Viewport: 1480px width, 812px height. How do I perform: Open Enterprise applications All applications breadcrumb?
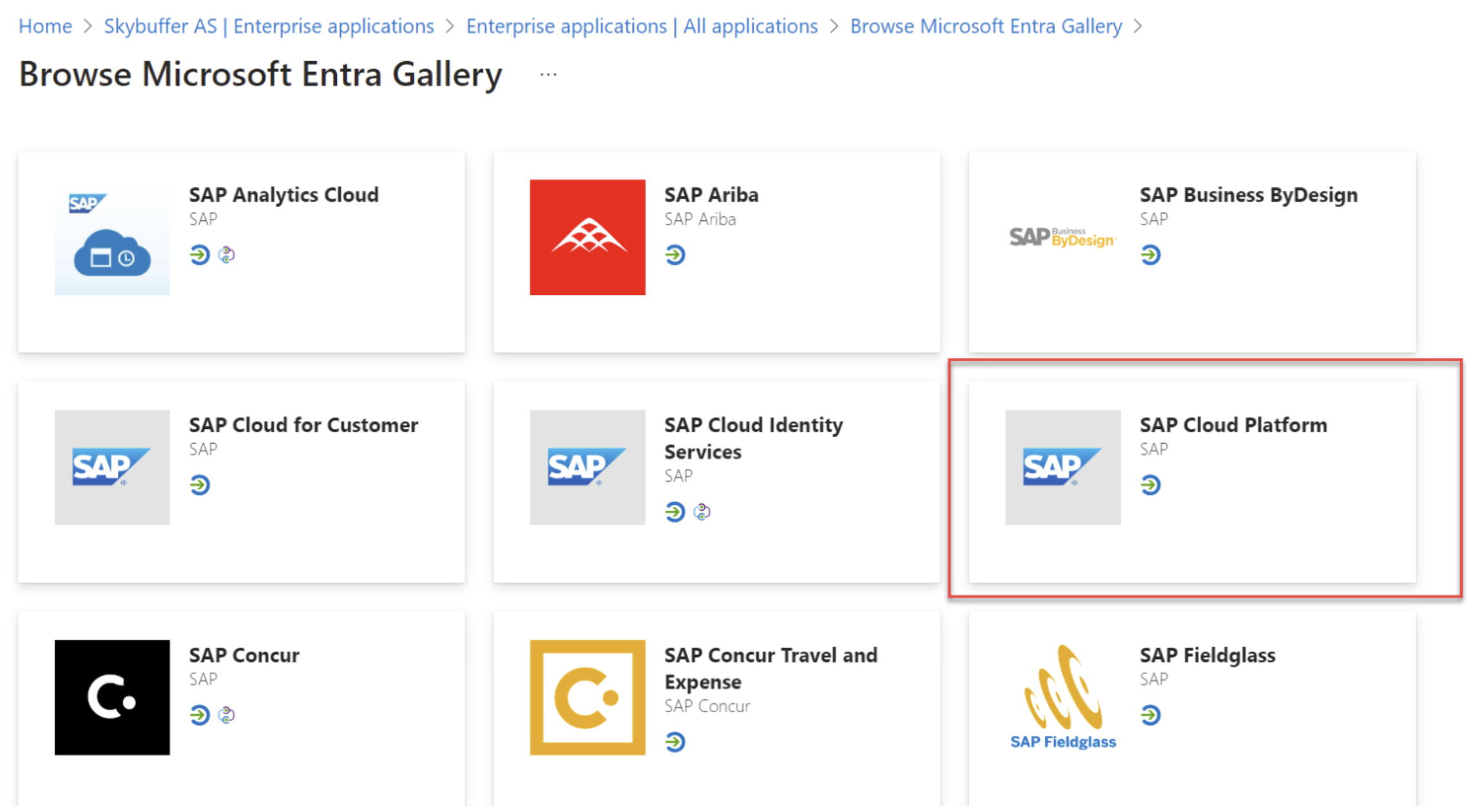(642, 26)
